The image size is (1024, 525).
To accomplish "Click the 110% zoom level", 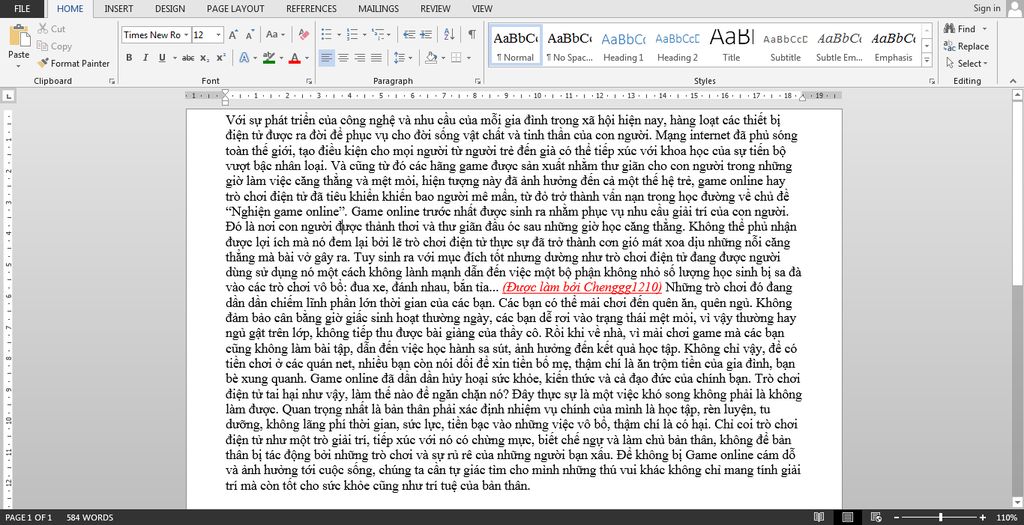I will point(1007,517).
